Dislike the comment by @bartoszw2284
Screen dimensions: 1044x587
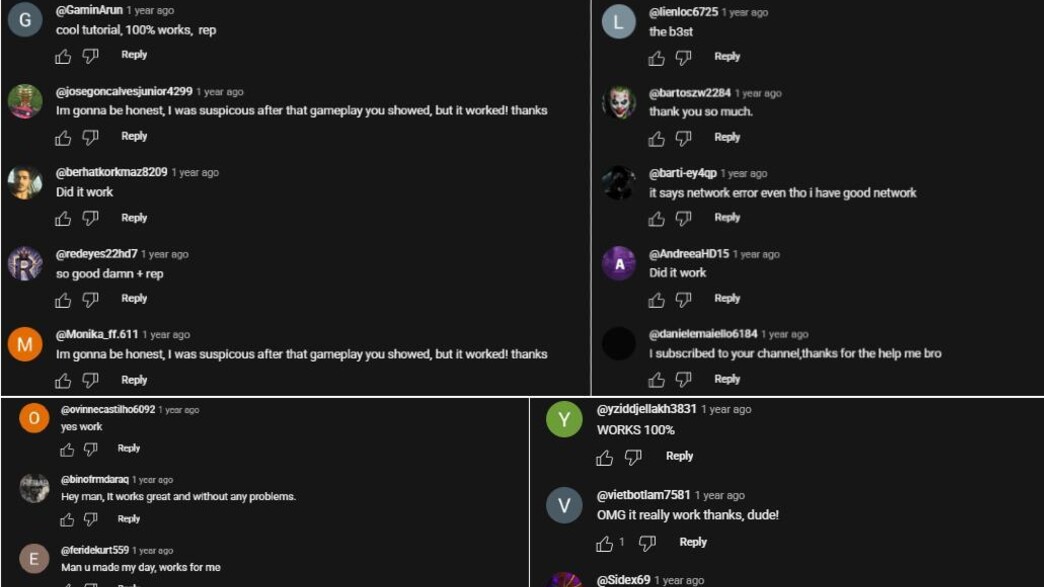683,138
